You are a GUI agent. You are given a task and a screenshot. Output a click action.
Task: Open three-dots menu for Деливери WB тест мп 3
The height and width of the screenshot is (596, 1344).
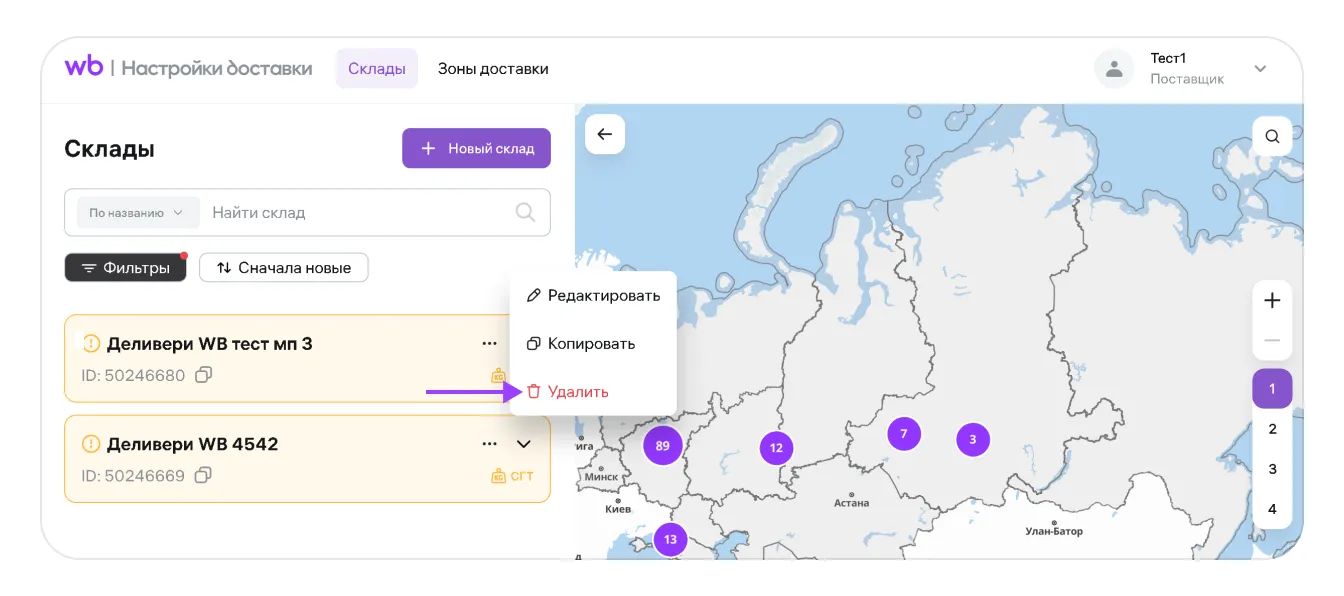coord(489,344)
